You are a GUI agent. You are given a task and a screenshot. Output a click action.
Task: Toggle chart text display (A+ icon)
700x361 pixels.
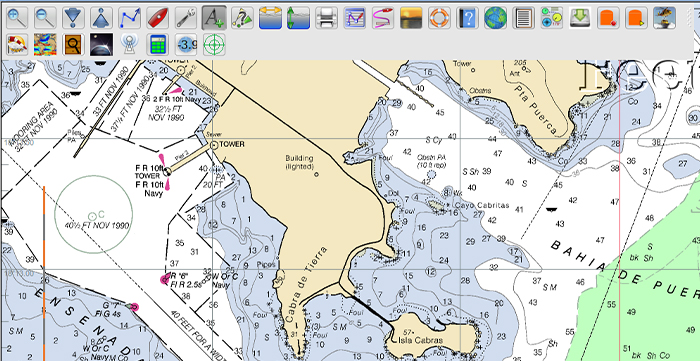coord(214,18)
